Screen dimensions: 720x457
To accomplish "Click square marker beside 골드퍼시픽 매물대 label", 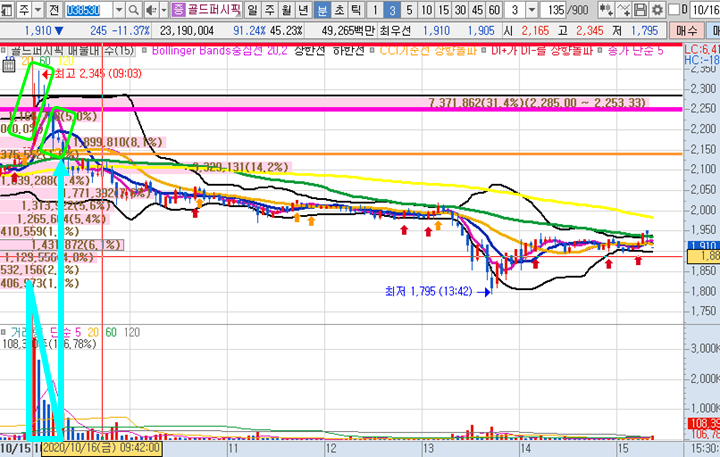I will pos(3,50).
